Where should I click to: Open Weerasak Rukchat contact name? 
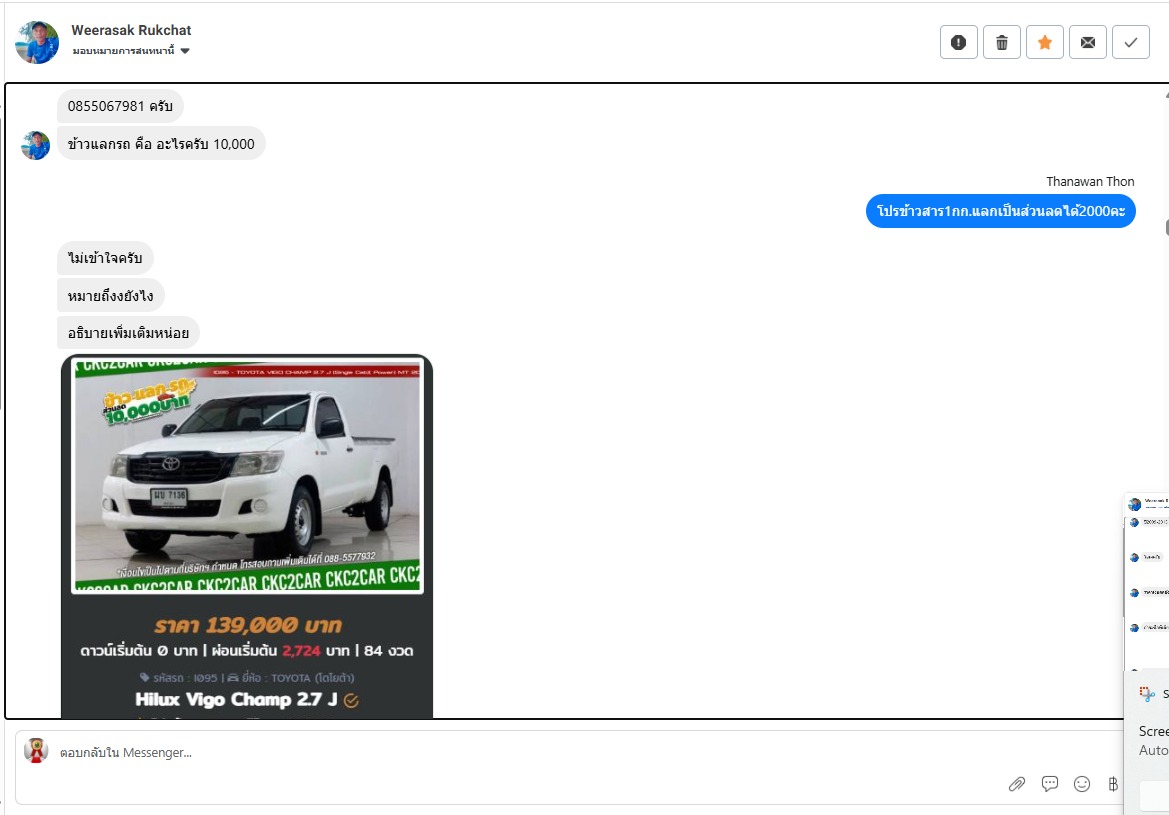coord(131,30)
